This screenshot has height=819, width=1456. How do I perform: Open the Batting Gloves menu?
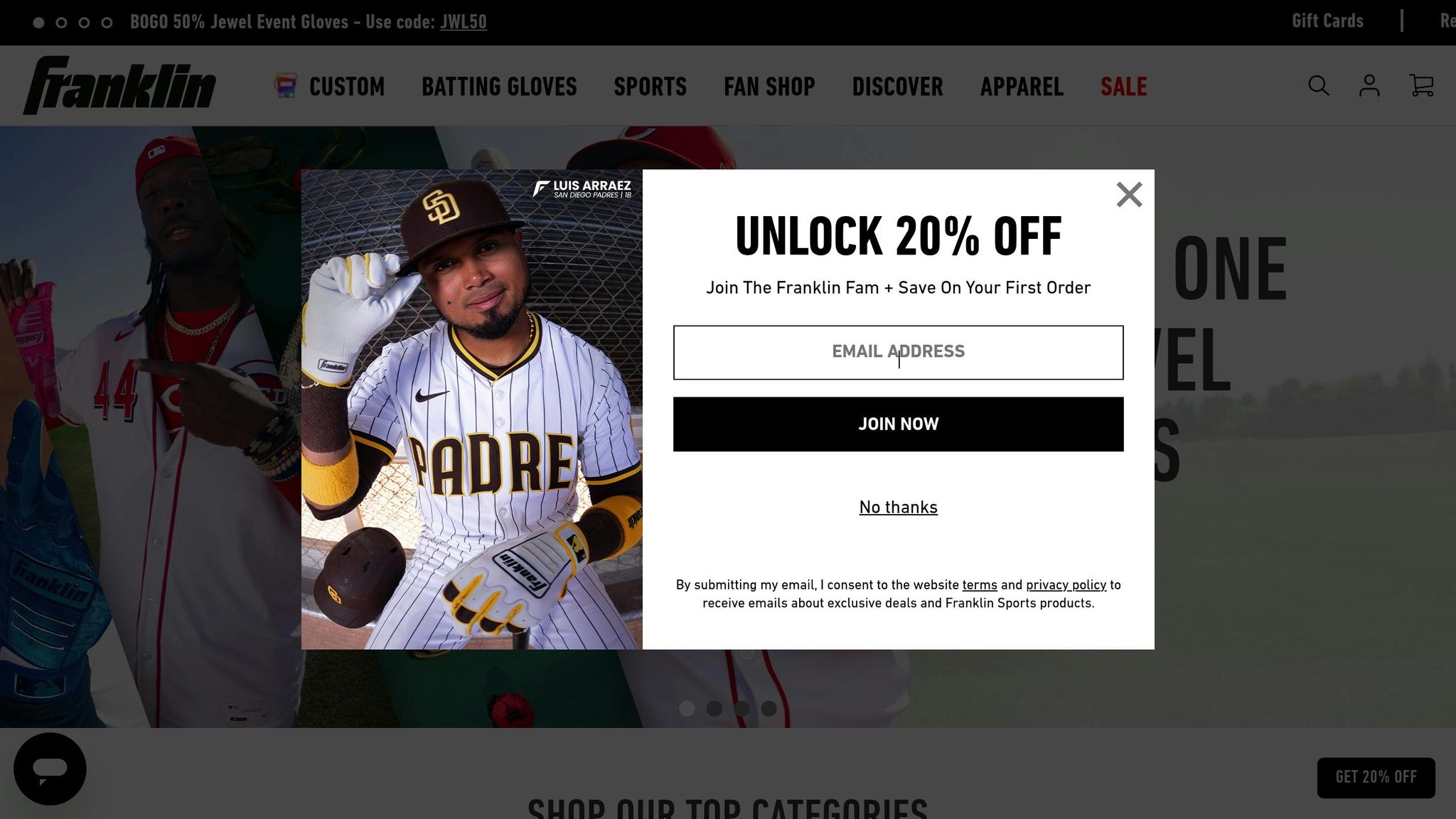[499, 87]
